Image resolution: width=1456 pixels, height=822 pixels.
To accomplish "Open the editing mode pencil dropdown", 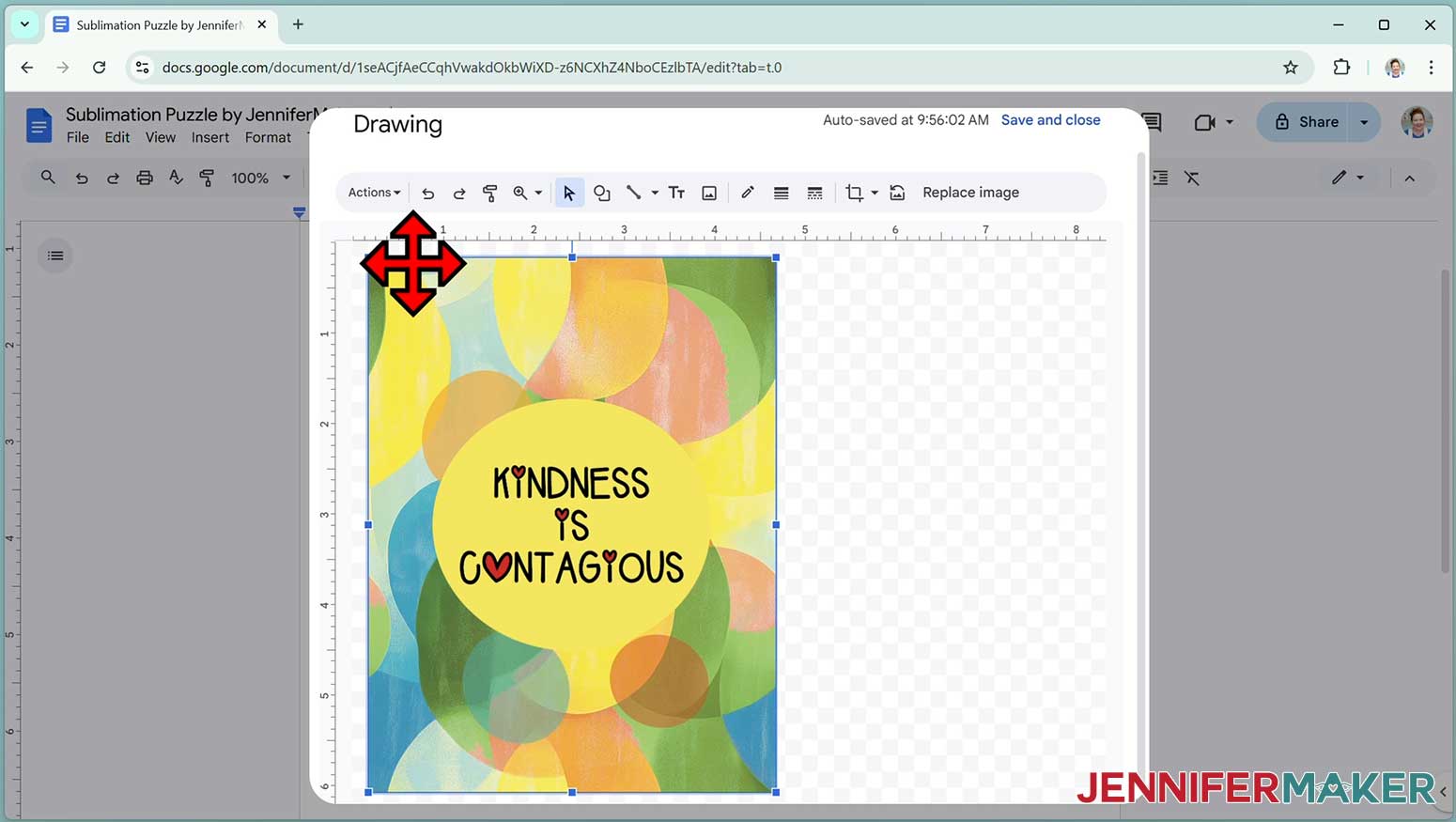I will tap(1348, 178).
